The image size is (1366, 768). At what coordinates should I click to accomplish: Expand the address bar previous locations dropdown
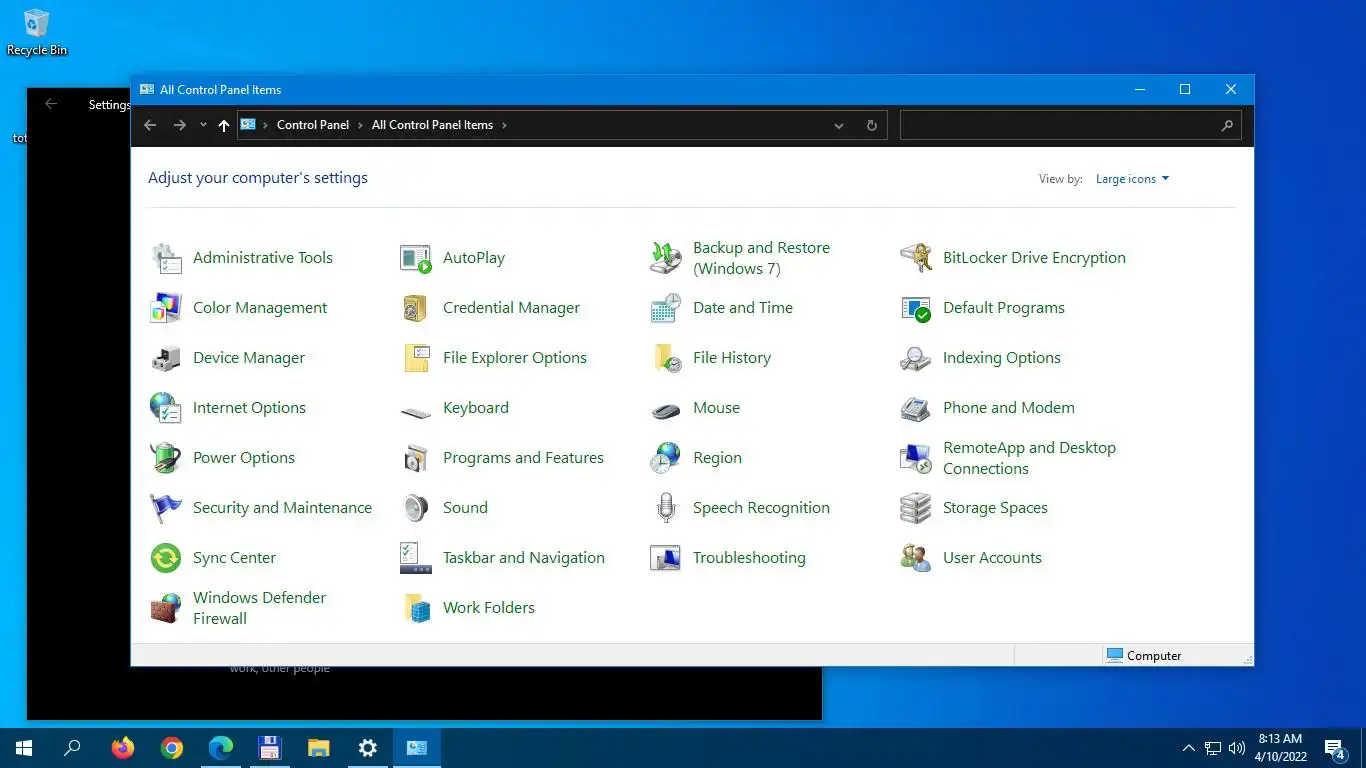pos(839,125)
